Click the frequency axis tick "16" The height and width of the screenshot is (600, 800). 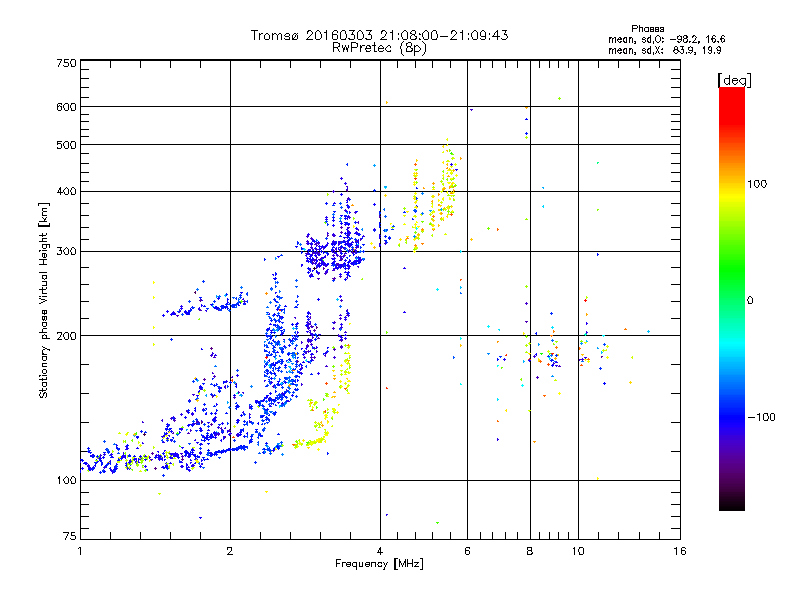point(680,551)
